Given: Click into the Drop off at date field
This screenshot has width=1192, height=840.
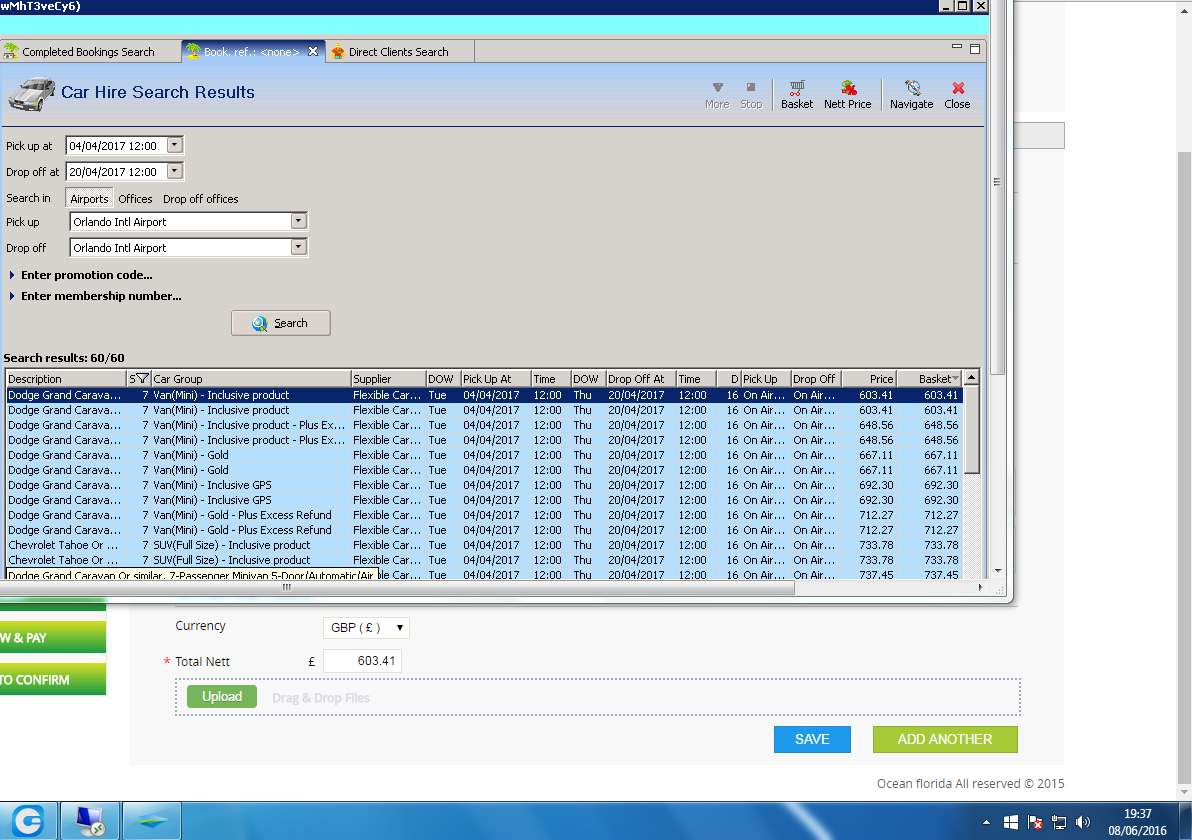Looking at the screenshot, I should point(116,172).
